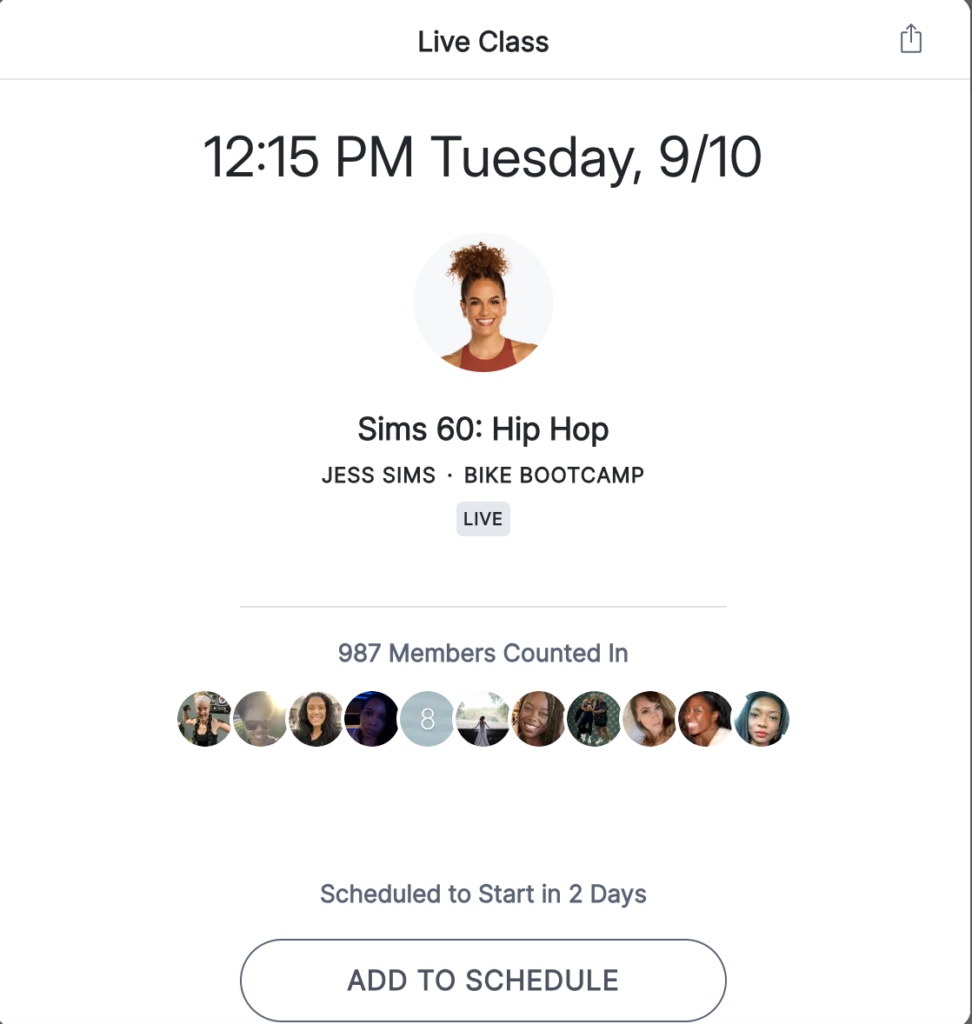Click the first member avatar on the left

pyautogui.click(x=205, y=719)
